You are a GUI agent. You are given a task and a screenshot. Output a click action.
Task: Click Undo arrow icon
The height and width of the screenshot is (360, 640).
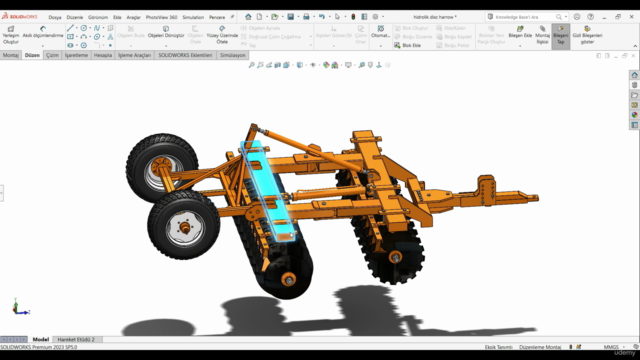coord(322,17)
